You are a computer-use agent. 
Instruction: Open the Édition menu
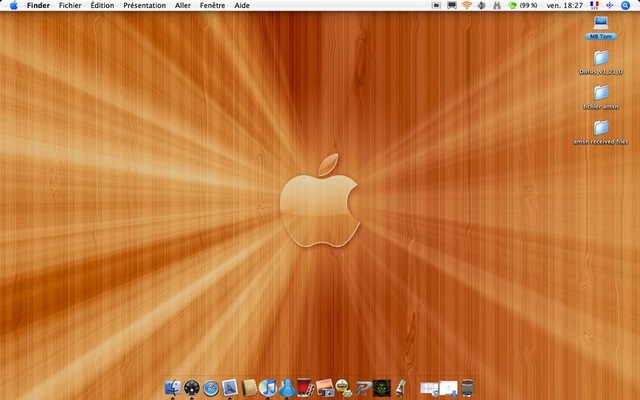102,5
